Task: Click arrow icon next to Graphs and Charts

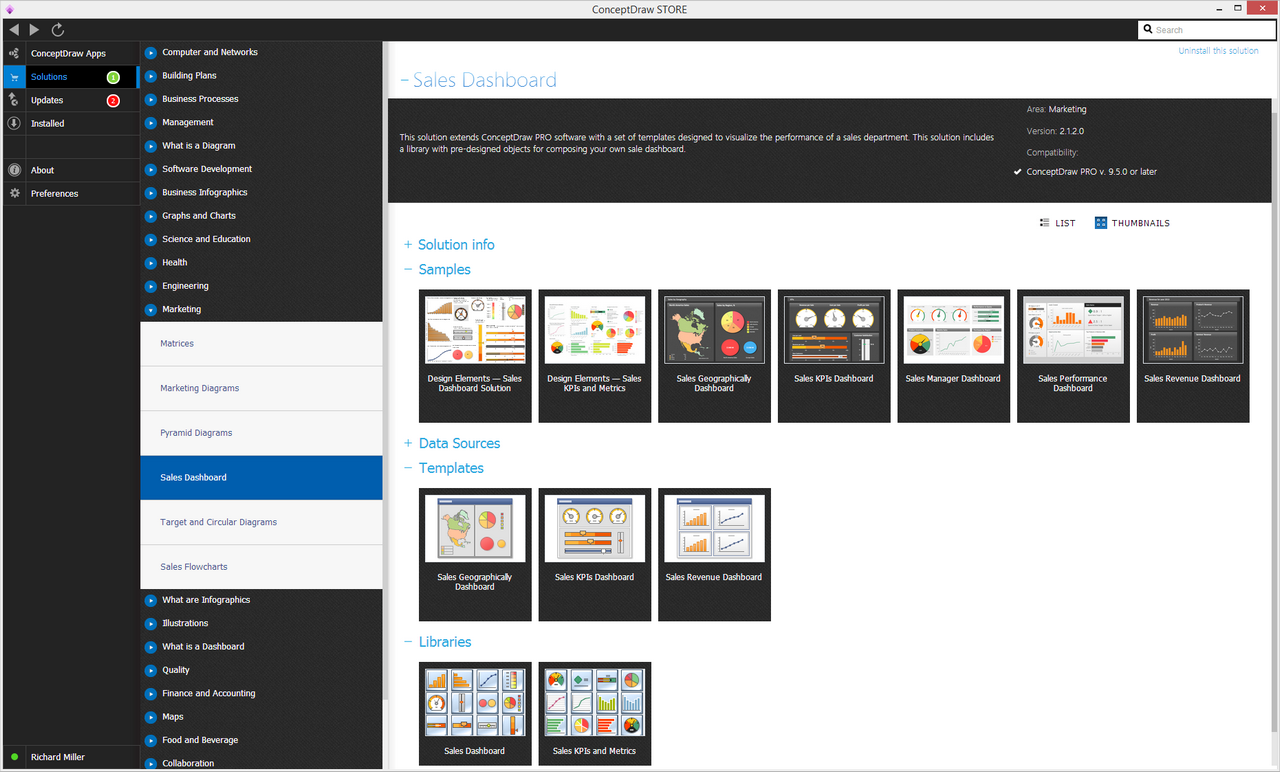Action: (x=151, y=216)
